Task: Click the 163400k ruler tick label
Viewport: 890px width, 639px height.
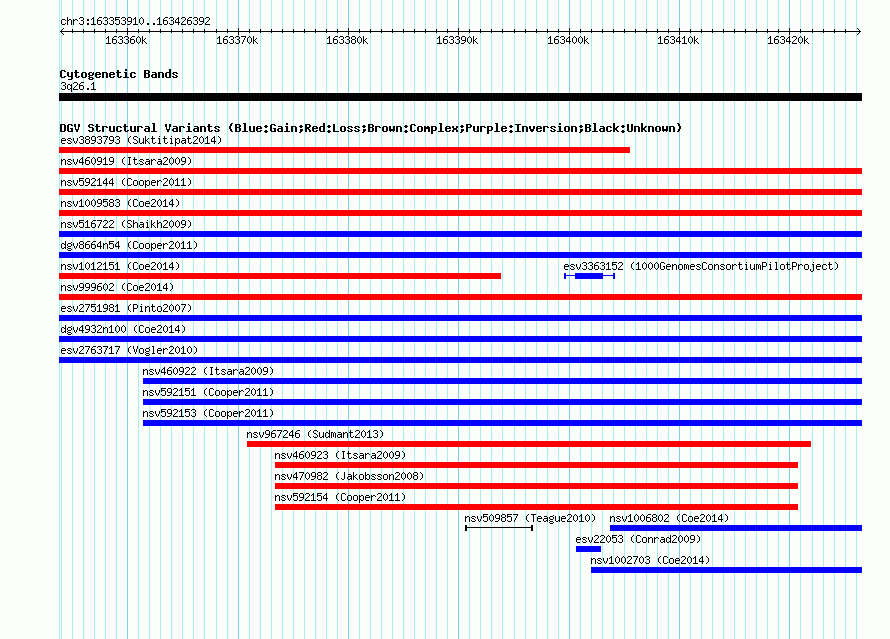Action: pos(568,40)
